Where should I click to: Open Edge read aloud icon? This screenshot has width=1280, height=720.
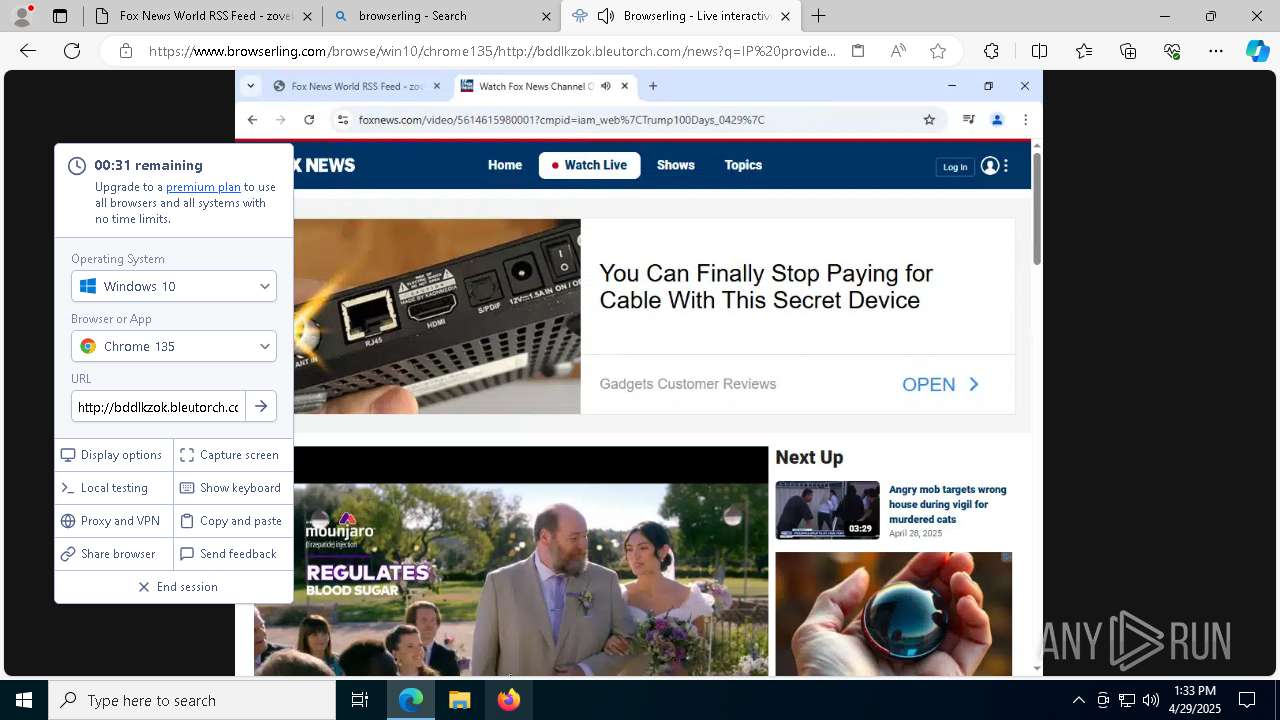point(898,51)
